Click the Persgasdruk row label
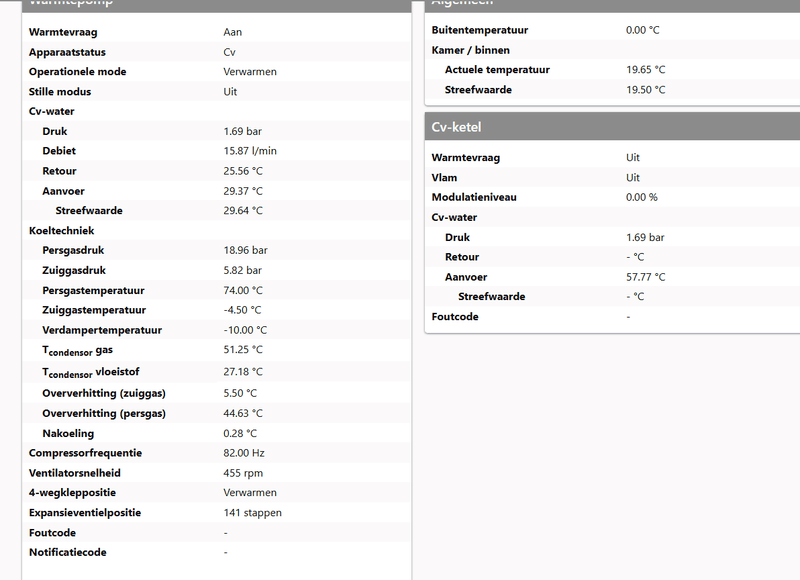The width and height of the screenshot is (800, 580). pyautogui.click(x=74, y=250)
